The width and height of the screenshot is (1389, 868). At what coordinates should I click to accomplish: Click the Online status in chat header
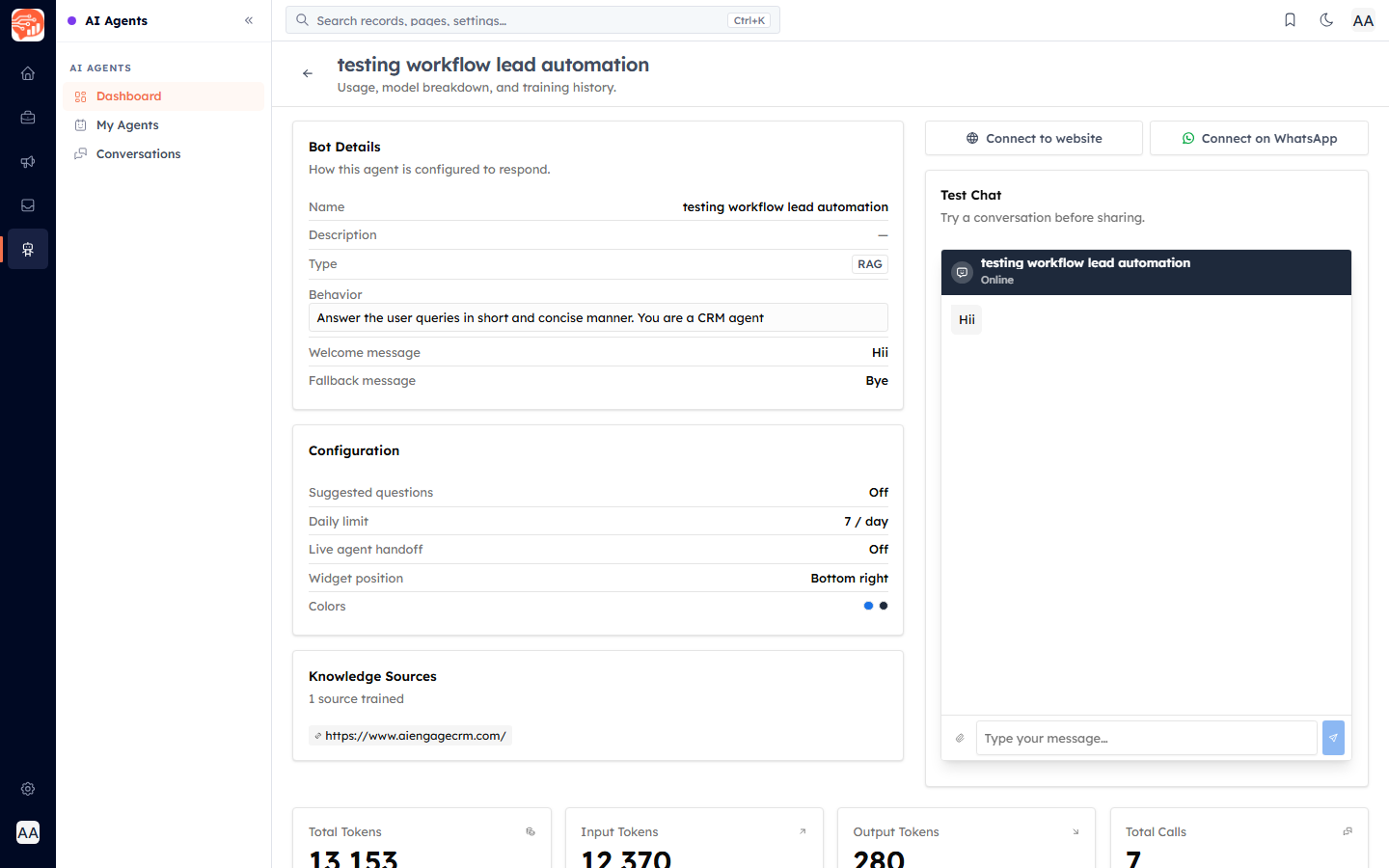click(997, 280)
